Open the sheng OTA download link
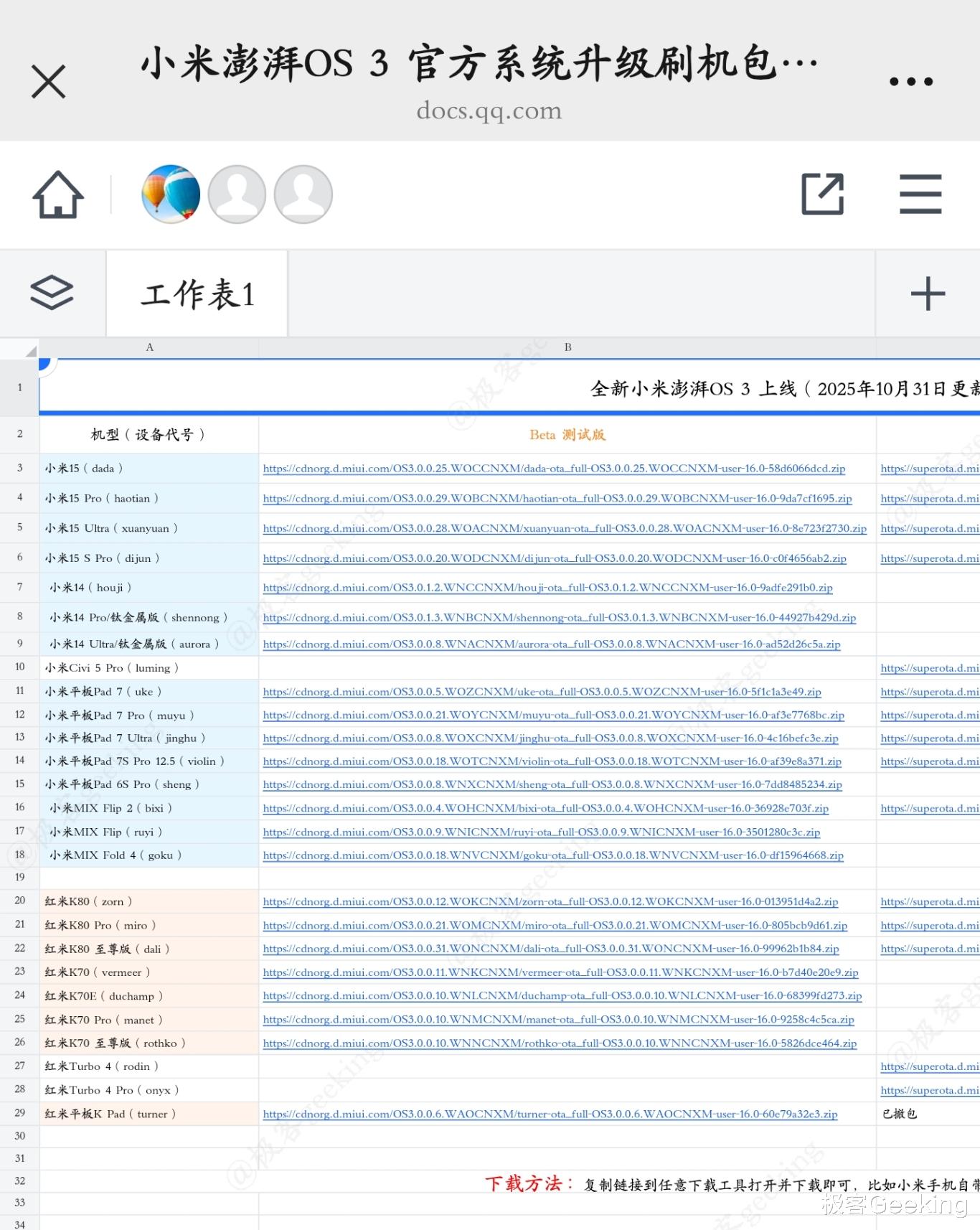 [x=552, y=785]
